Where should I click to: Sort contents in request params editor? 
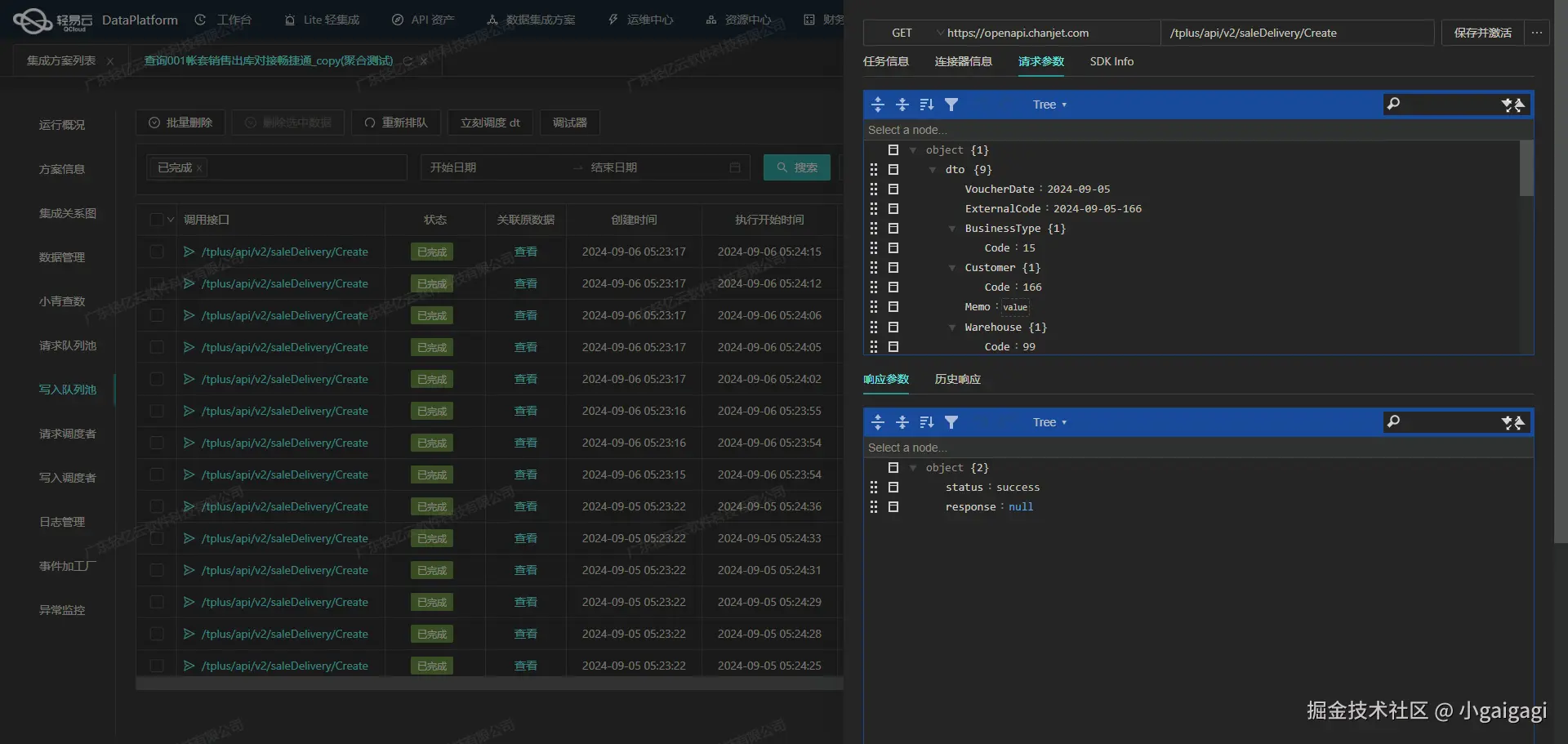pos(927,105)
